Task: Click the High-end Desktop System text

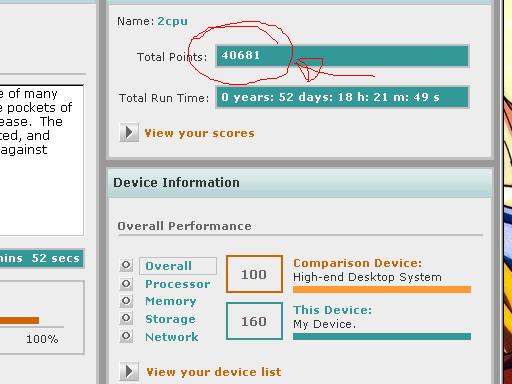Action: [x=367, y=277]
